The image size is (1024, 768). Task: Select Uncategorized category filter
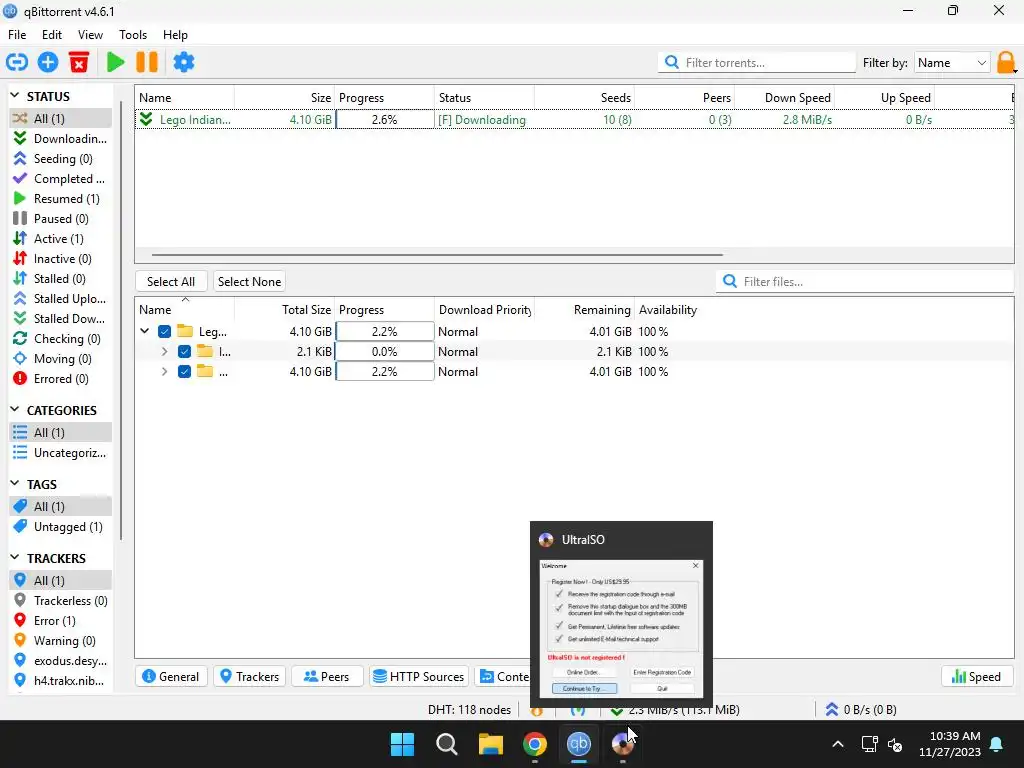tap(61, 453)
